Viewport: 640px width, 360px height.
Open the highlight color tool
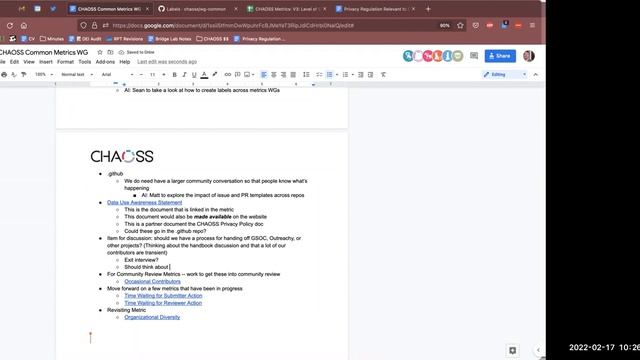click(x=215, y=75)
